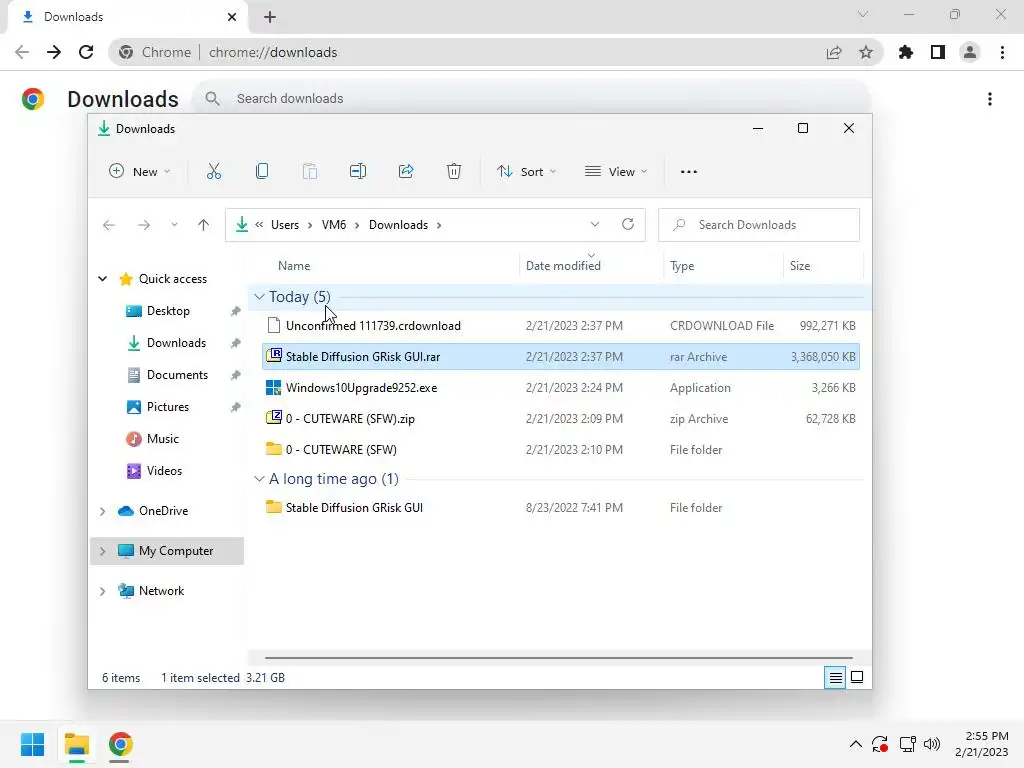Click the Paste clipboard icon in Explorer toolbar
Viewport: 1024px width, 768px height.
point(310,171)
